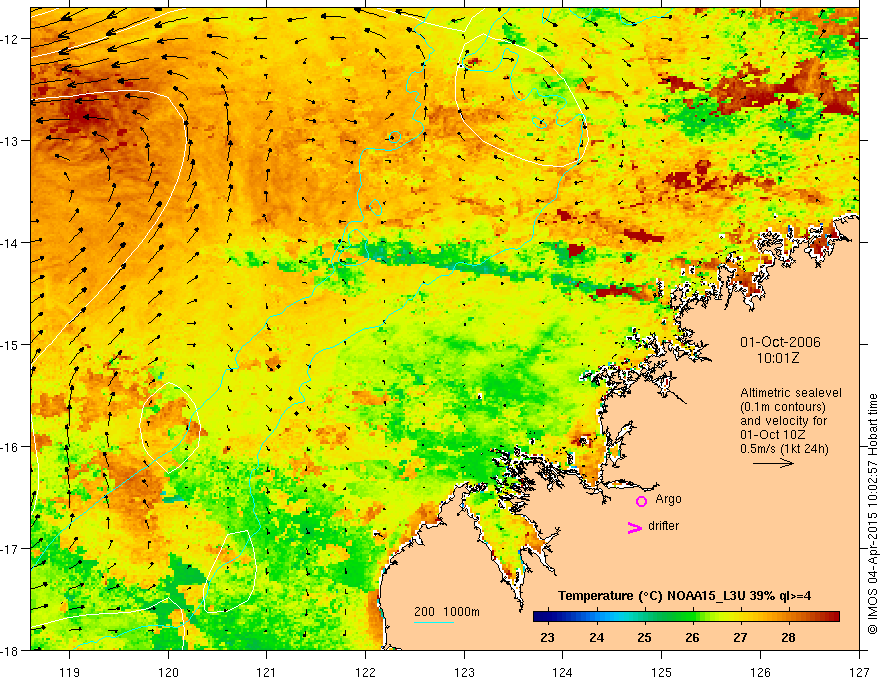Click the temperature color scale bar
Image resolution: width=880 pixels, height=680 pixels.
pyautogui.click(x=686, y=617)
